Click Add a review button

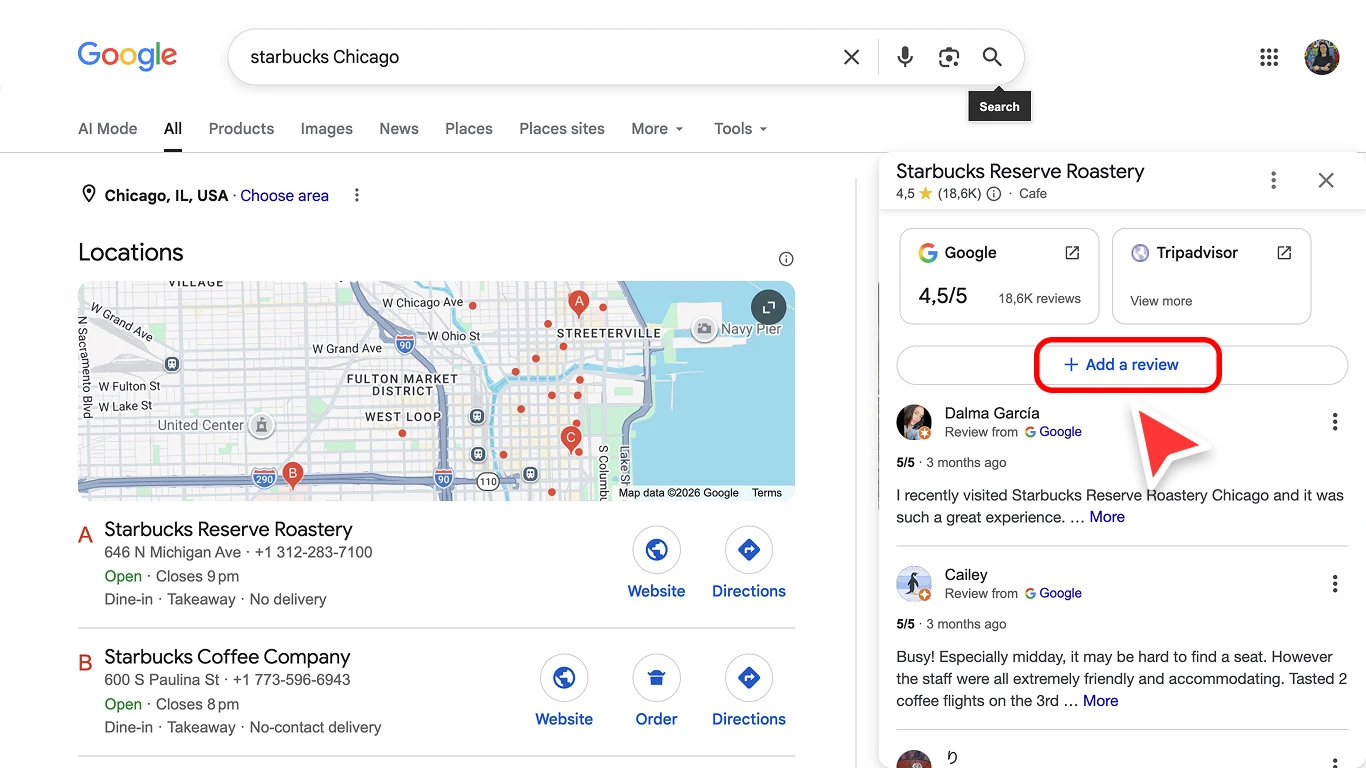[1122, 365]
